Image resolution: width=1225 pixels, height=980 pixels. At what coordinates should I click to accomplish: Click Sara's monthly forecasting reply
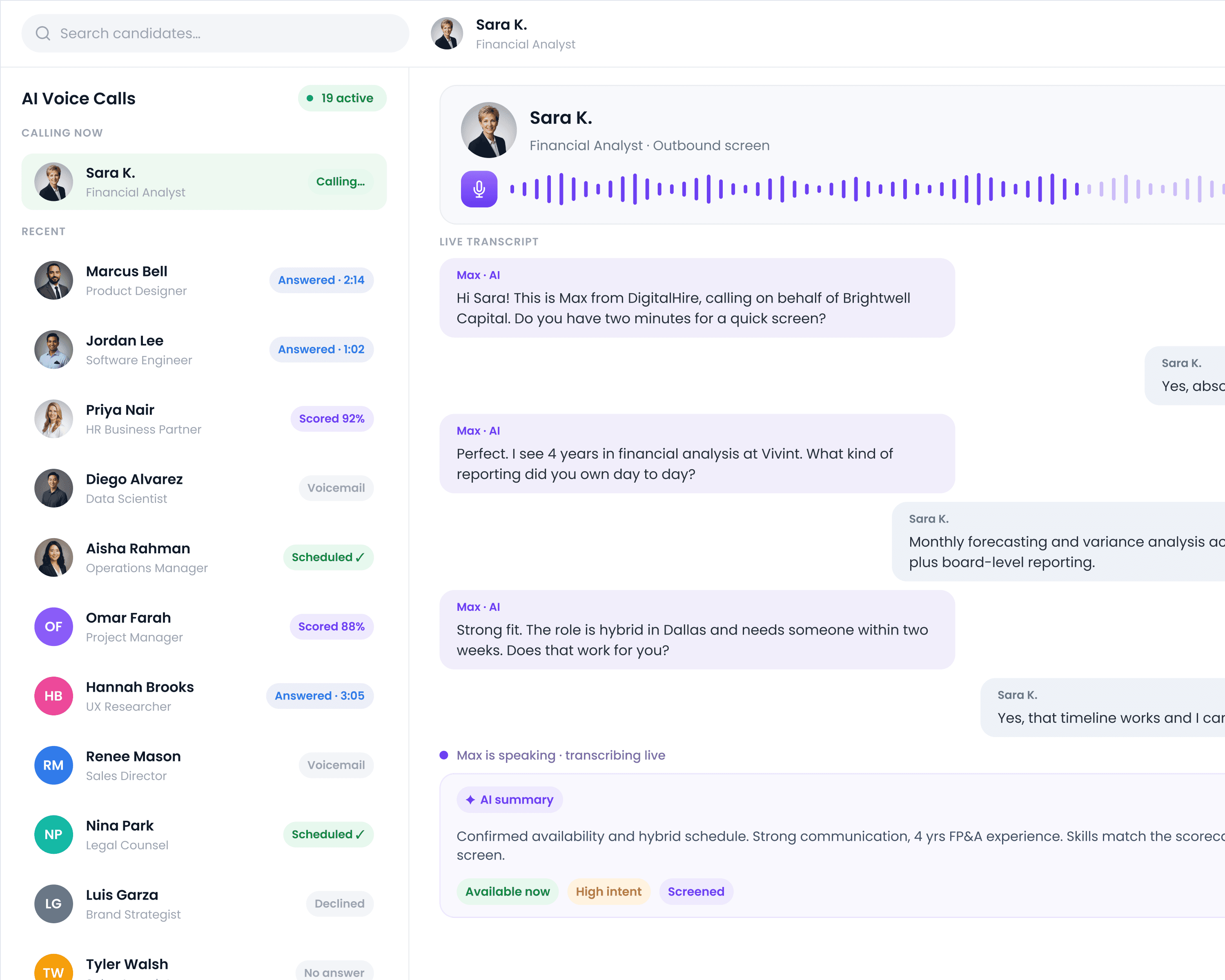click(1058, 542)
